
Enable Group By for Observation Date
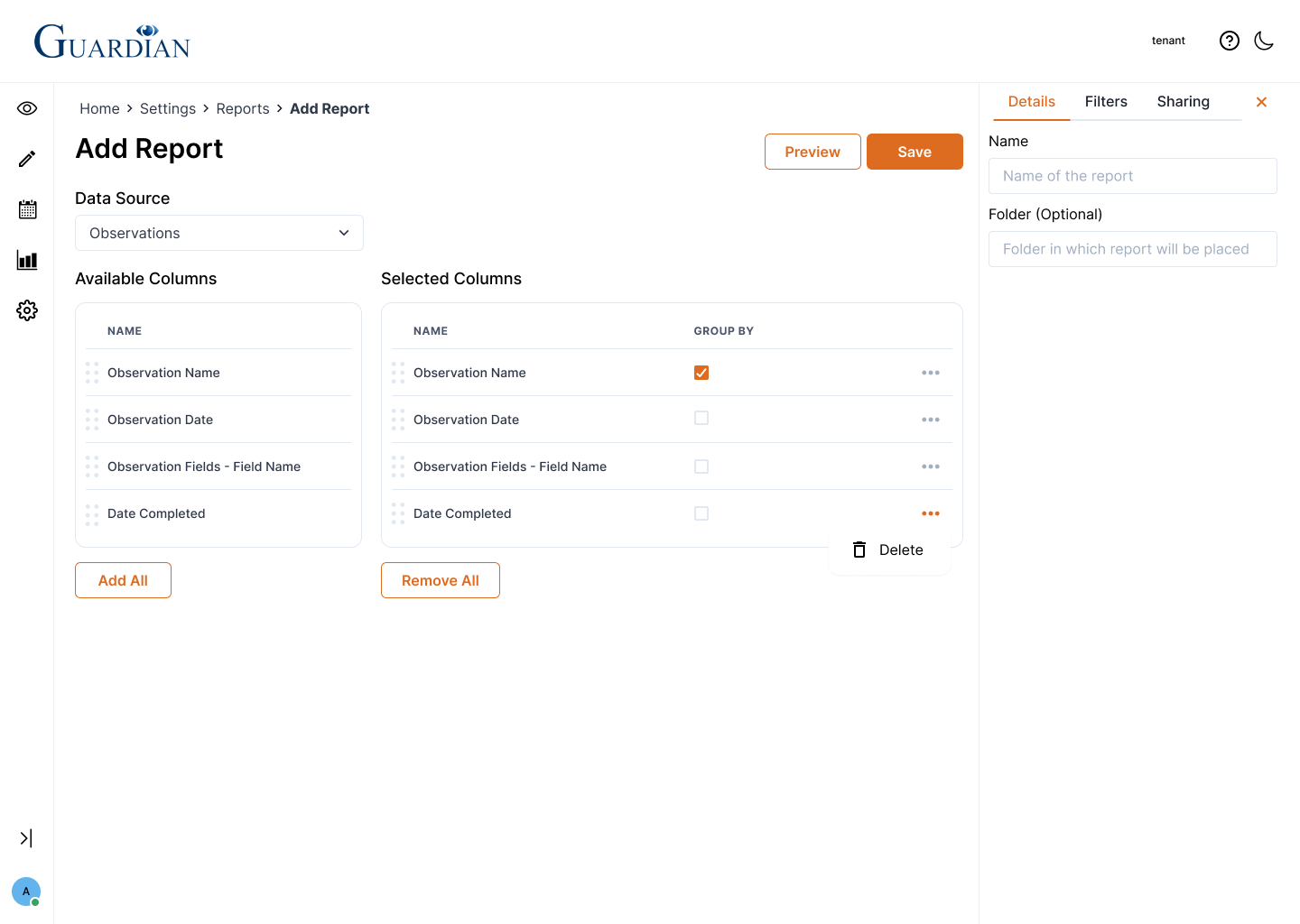(701, 419)
